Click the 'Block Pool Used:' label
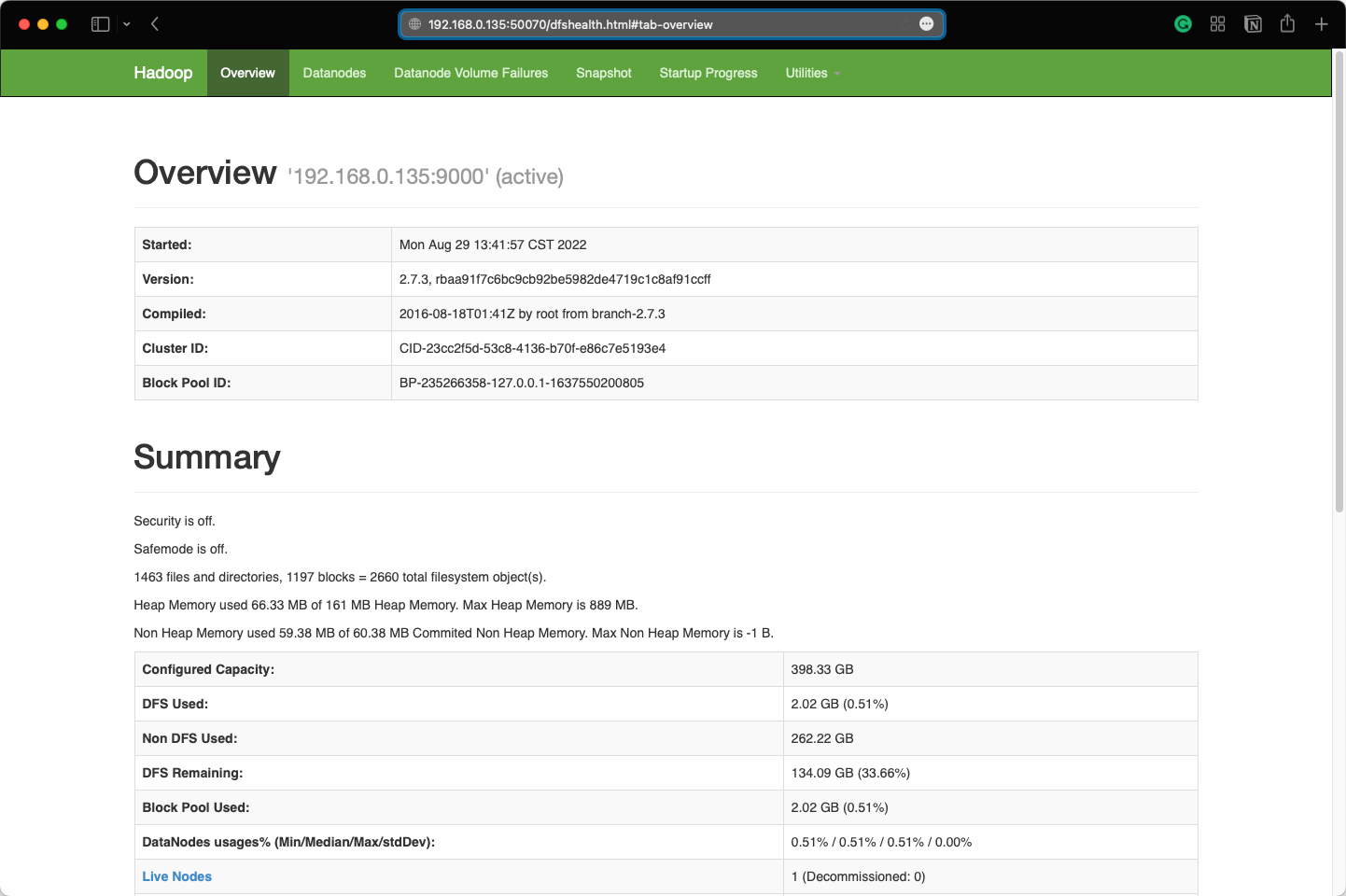Viewport: 1346px width, 896px height. pos(196,807)
